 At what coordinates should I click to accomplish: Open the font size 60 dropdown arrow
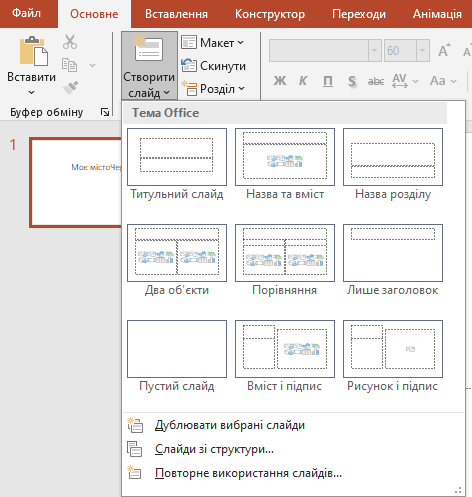[x=423, y=50]
